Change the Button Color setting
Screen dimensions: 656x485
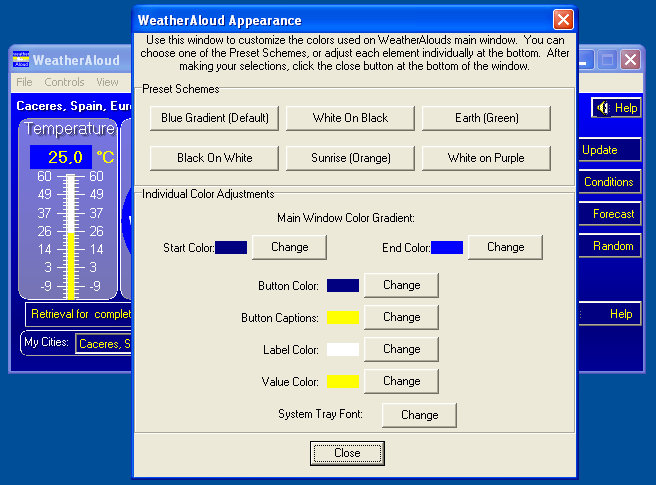402,285
